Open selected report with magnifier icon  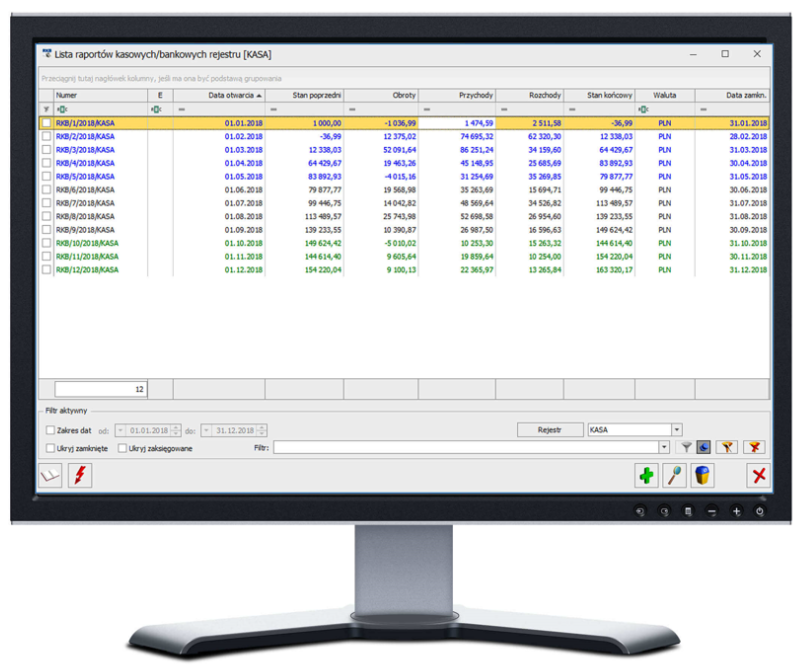click(675, 476)
